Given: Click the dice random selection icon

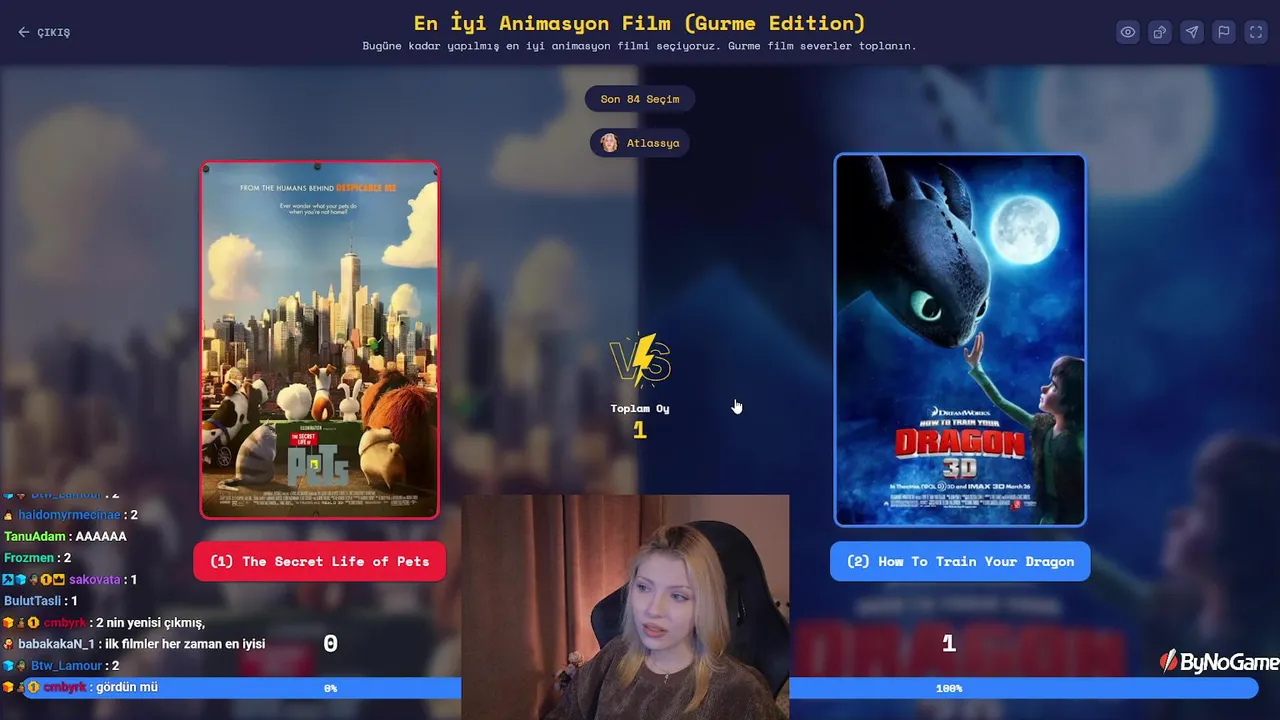Looking at the screenshot, I should (x=1160, y=32).
